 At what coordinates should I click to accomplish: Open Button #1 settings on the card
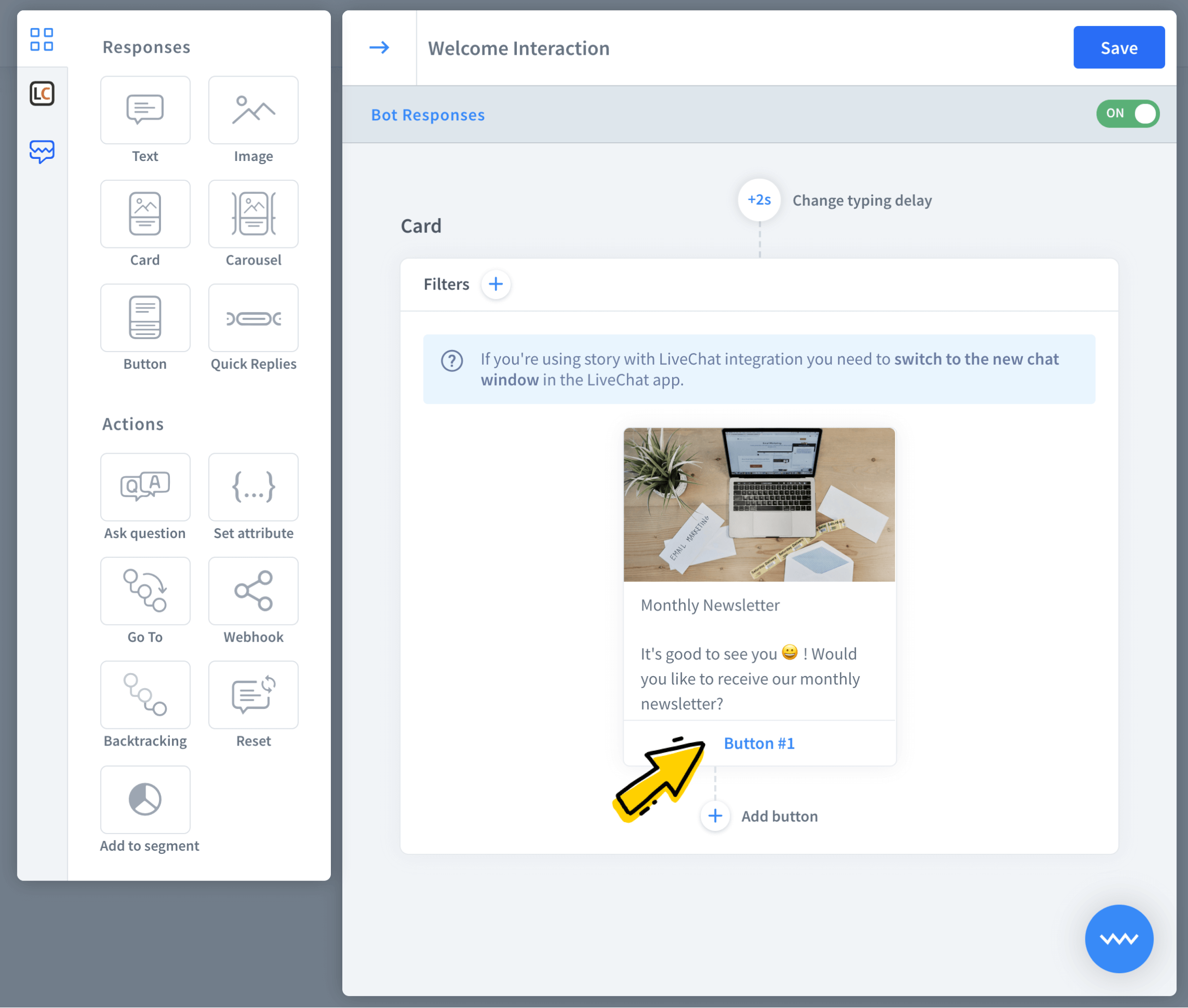tap(759, 743)
